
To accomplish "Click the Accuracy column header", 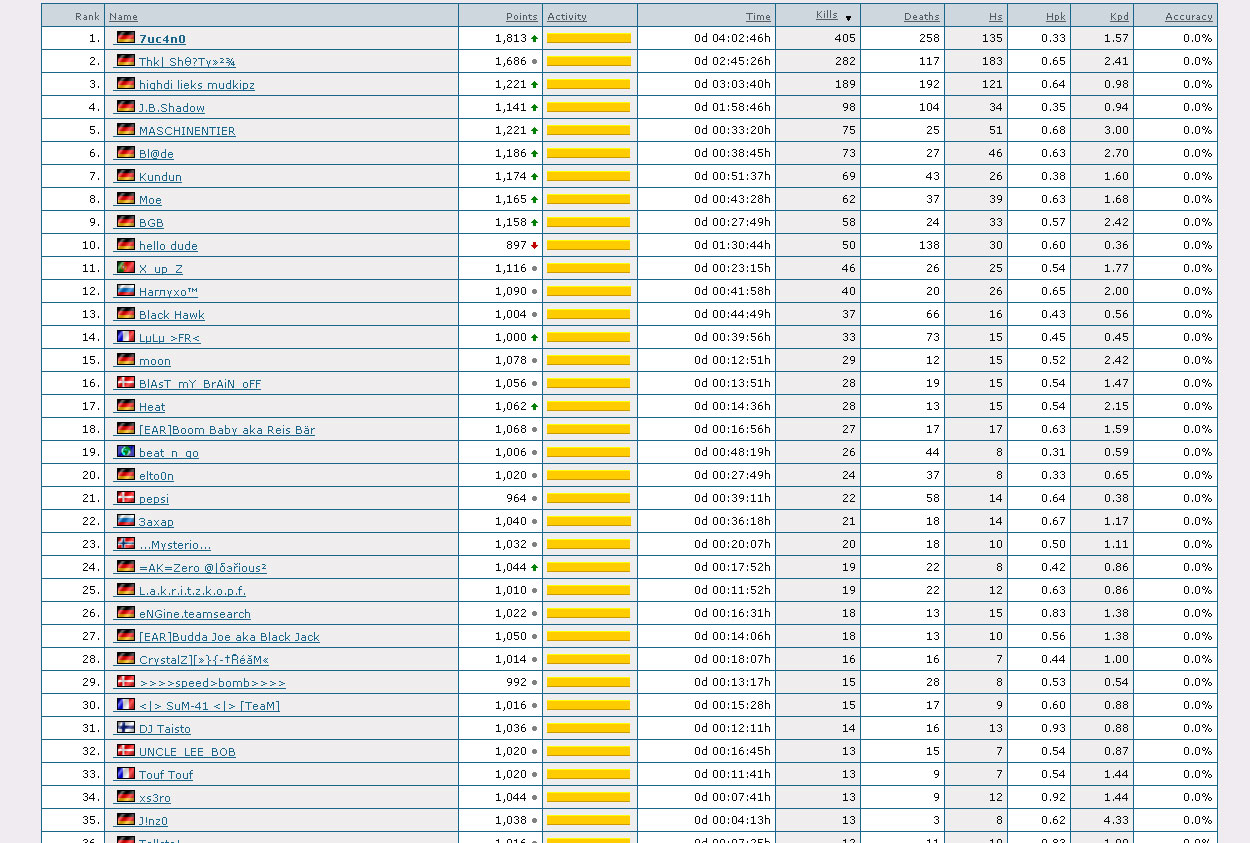I will [x=1188, y=17].
